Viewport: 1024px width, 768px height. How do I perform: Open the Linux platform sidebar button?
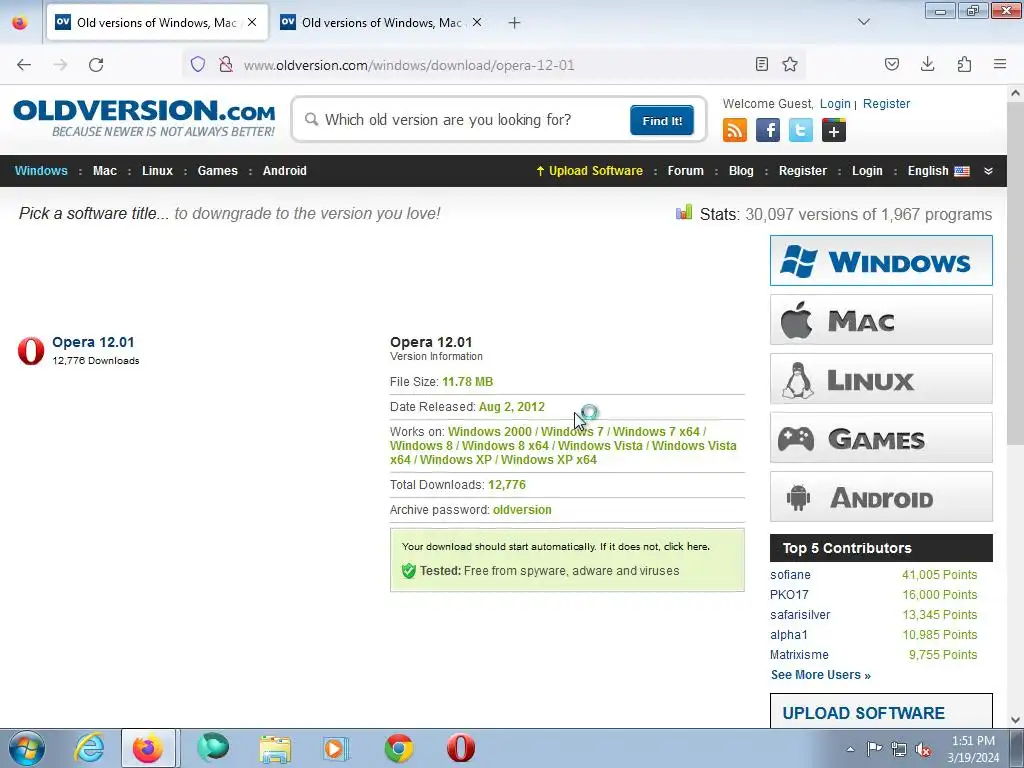881,379
